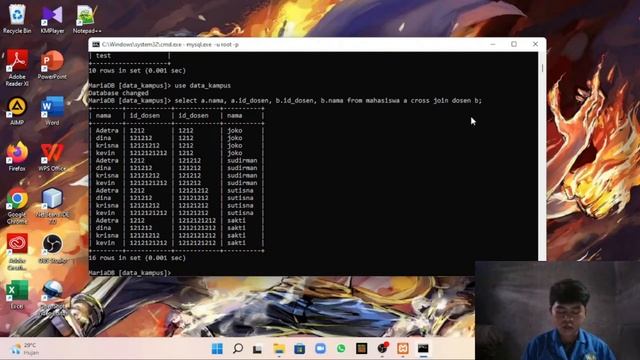640x360 pixels.
Task: Close the cmd.exe mysql window
Action: (535, 44)
